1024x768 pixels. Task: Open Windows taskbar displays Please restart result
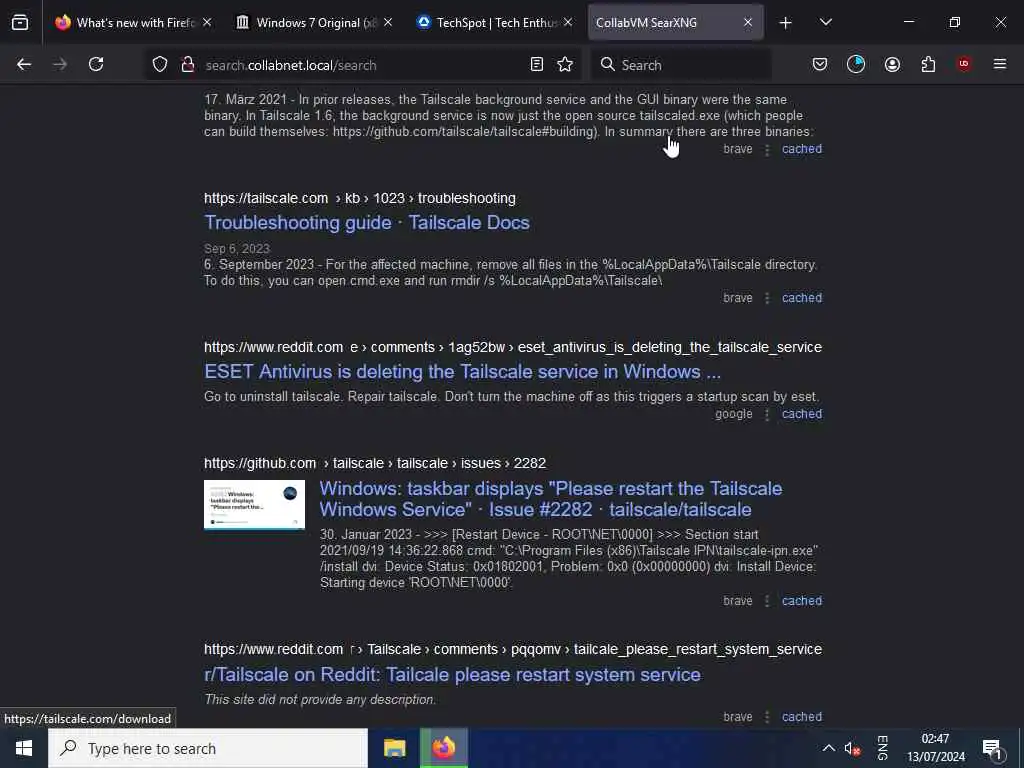click(x=551, y=499)
